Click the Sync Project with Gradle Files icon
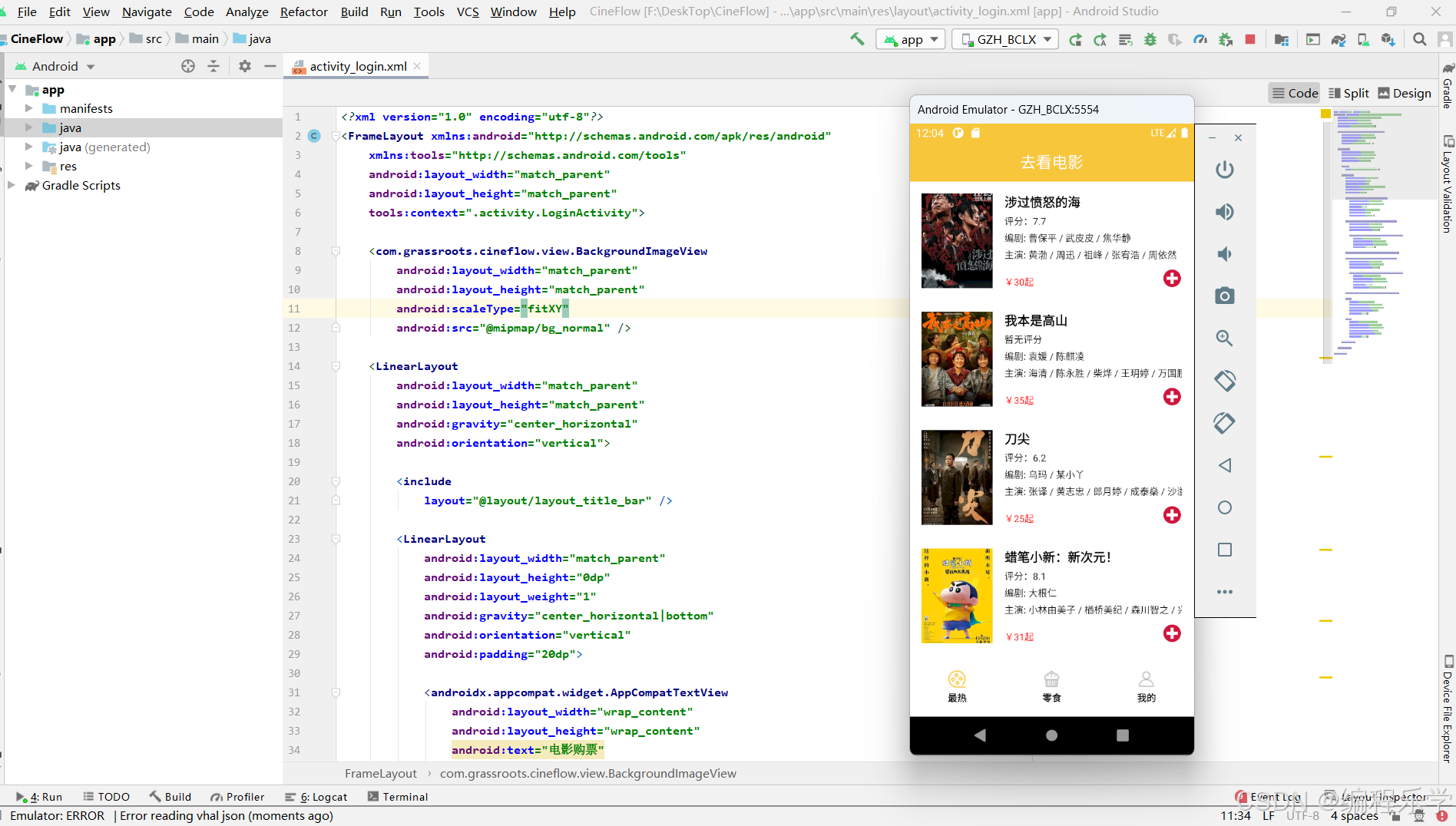 pyautogui.click(x=1339, y=39)
